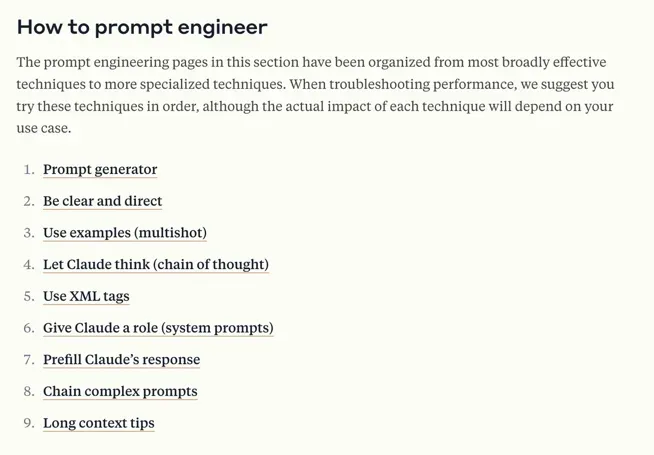Click list number 6 beside Give Claude a role
This screenshot has width=654, height=455.
(x=29, y=328)
